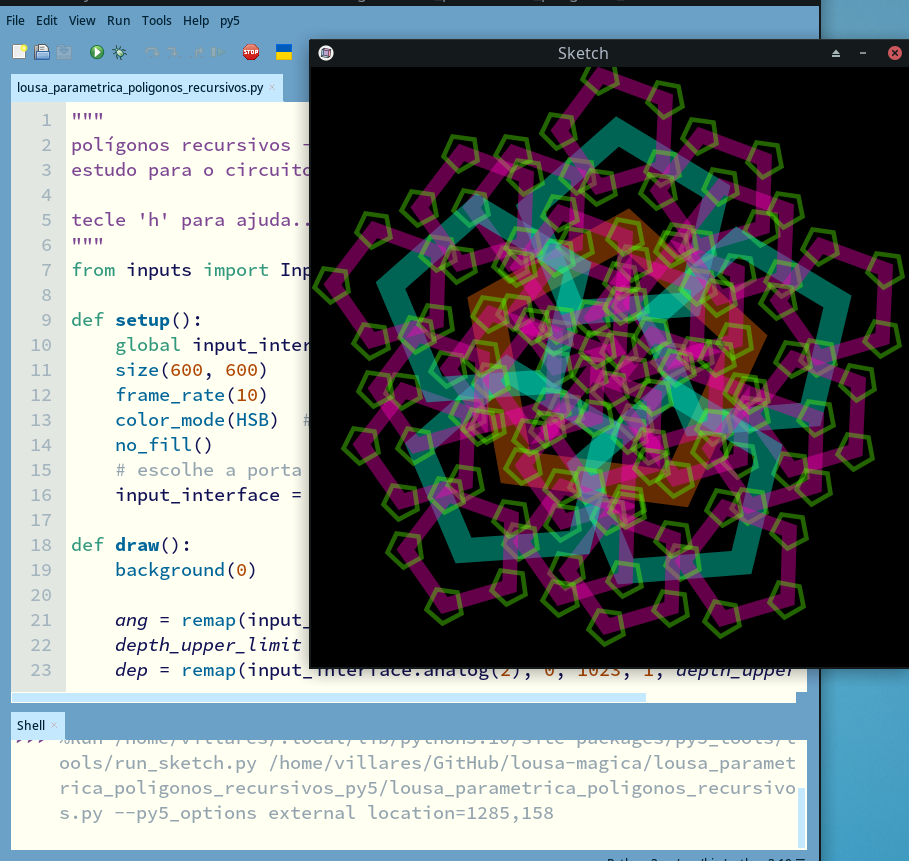This screenshot has height=861, width=909.
Task: Open the py5 menu
Action: click(230, 20)
